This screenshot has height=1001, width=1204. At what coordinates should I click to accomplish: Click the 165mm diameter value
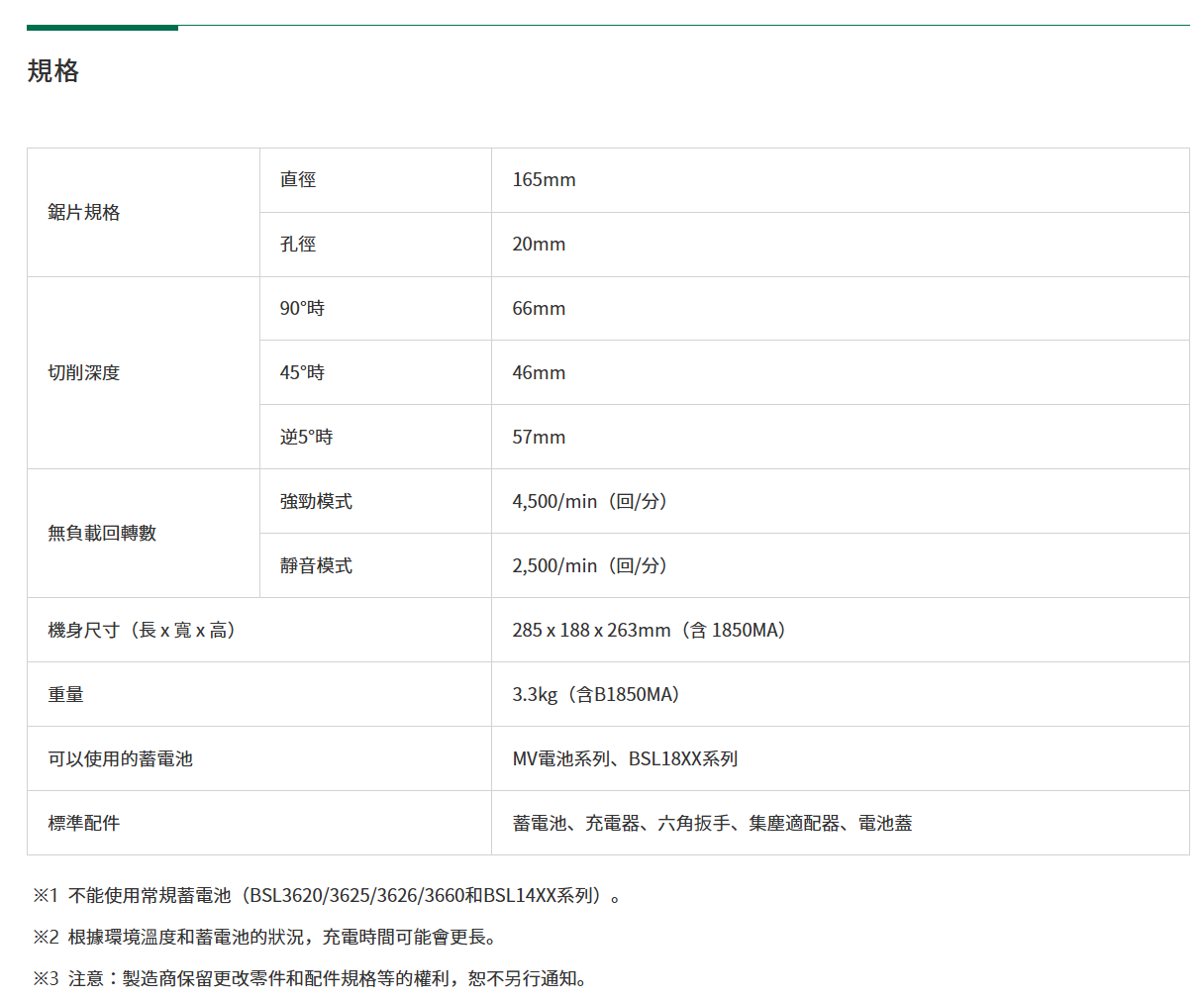pyautogui.click(x=544, y=180)
